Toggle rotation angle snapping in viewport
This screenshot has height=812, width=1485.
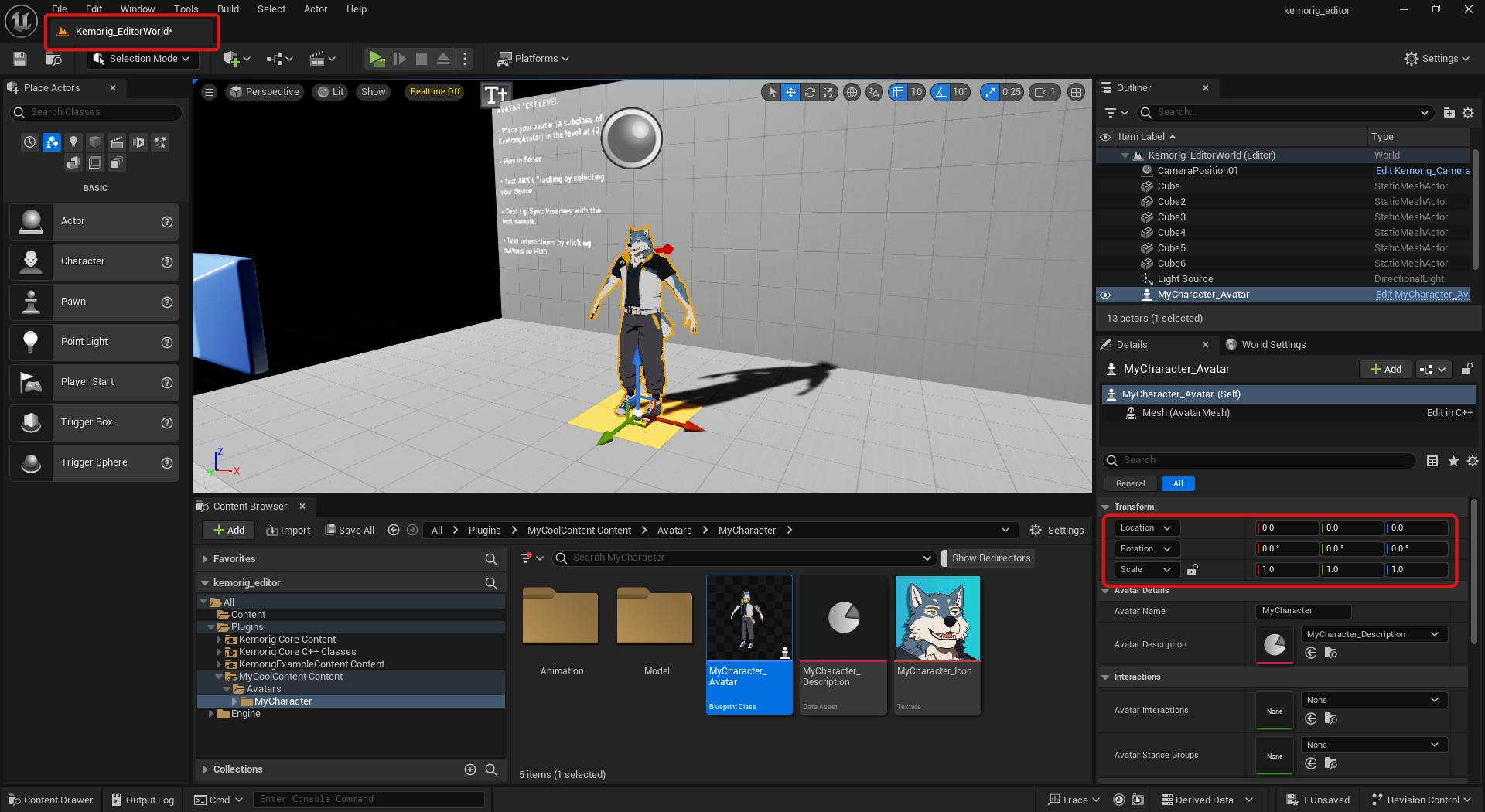tap(940, 92)
